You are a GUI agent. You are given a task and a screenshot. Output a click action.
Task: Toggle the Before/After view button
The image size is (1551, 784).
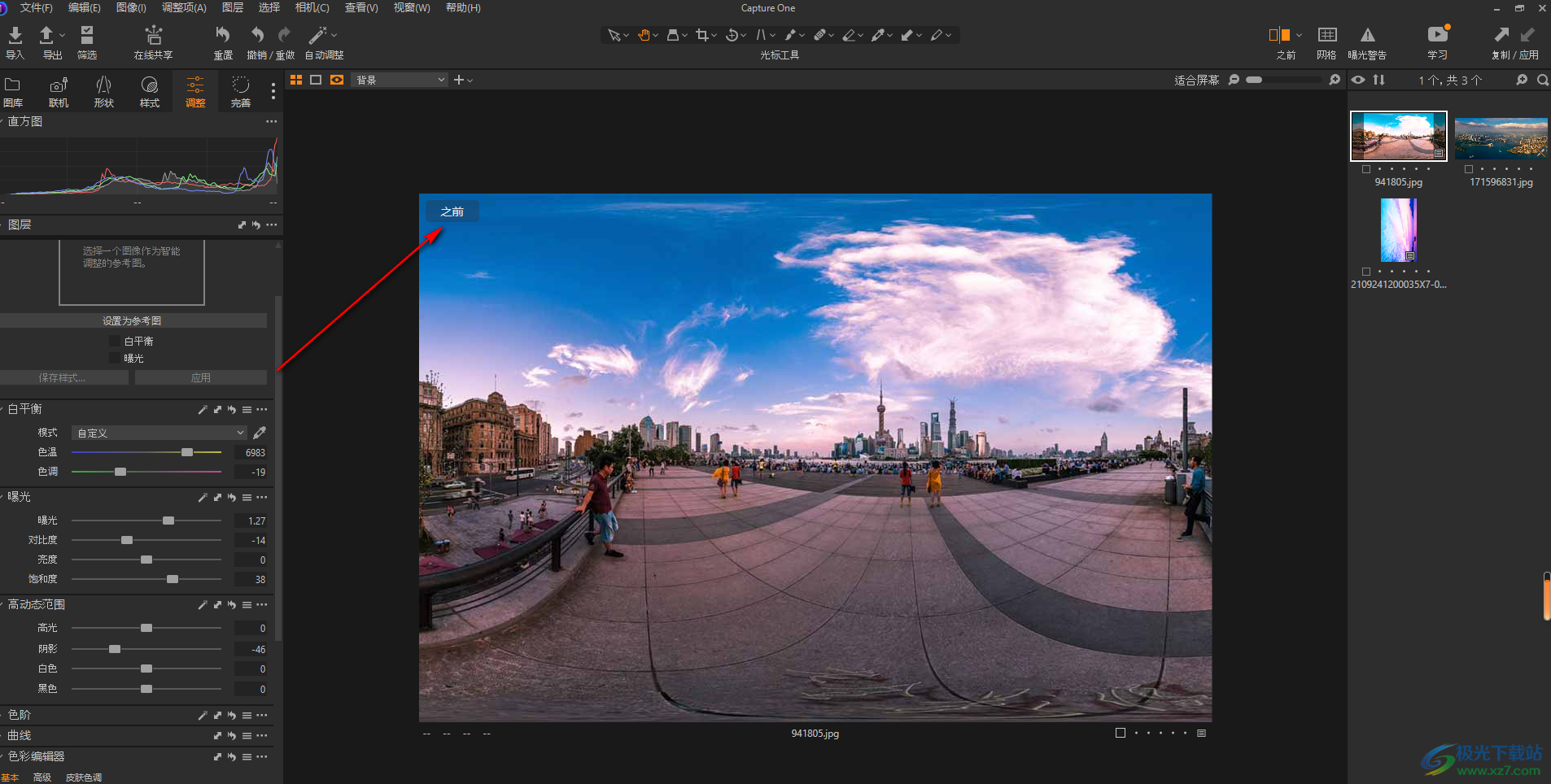[1278, 36]
